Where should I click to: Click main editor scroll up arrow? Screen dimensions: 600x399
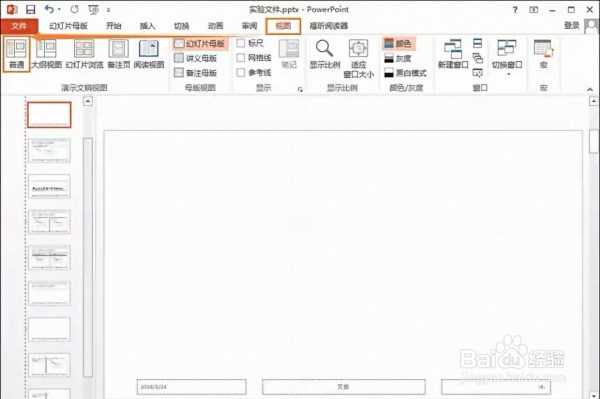click(593, 101)
